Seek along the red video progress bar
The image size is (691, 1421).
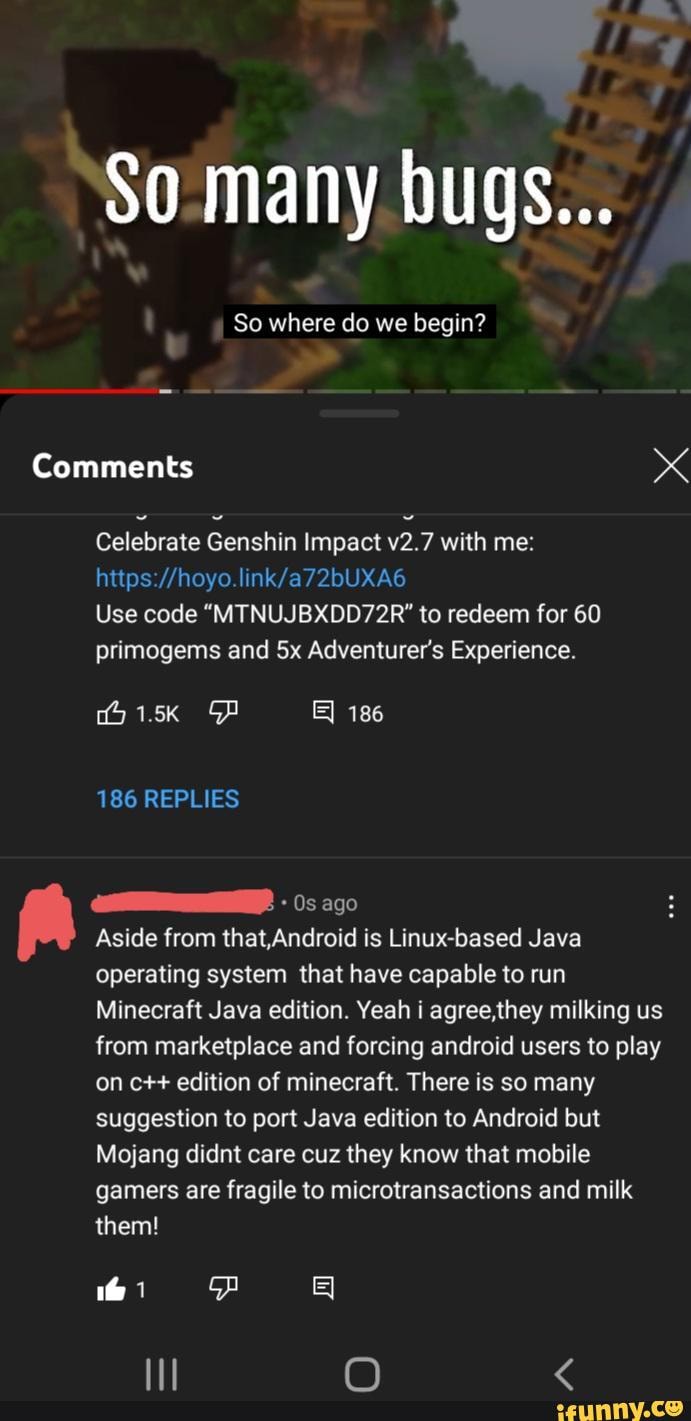point(345,391)
